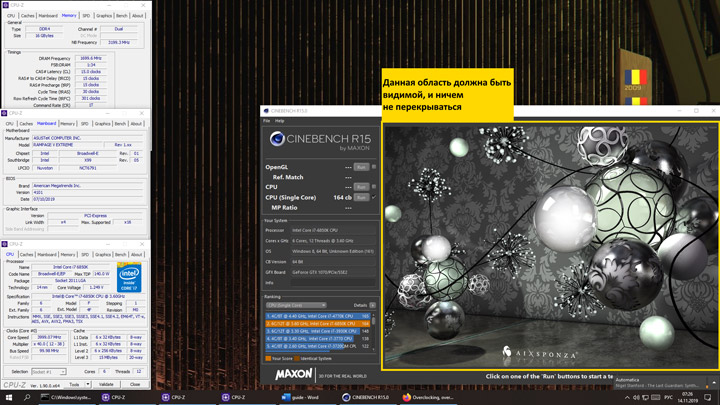The width and height of the screenshot is (720, 405).
Task: Open the Socket #1 Selection dropdown
Action: point(49,371)
